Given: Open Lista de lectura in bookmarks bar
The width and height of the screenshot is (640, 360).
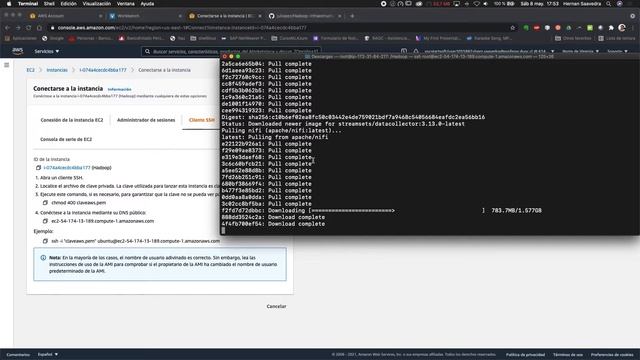Looking at the screenshot, I should click(617, 38).
